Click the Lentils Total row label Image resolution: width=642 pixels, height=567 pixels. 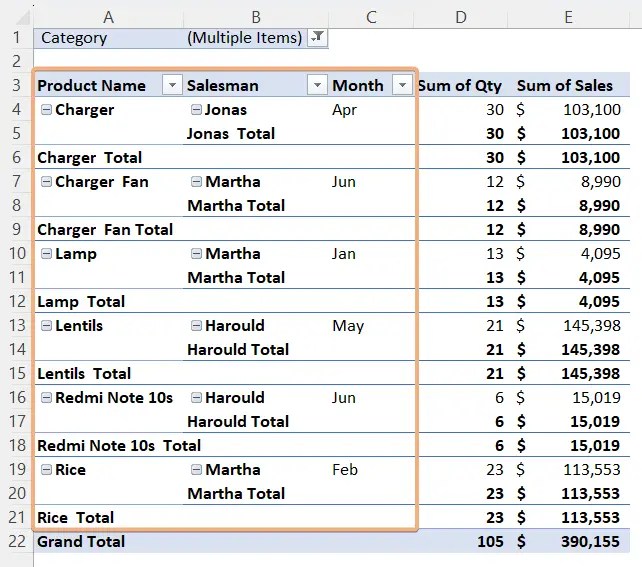click(x=84, y=374)
